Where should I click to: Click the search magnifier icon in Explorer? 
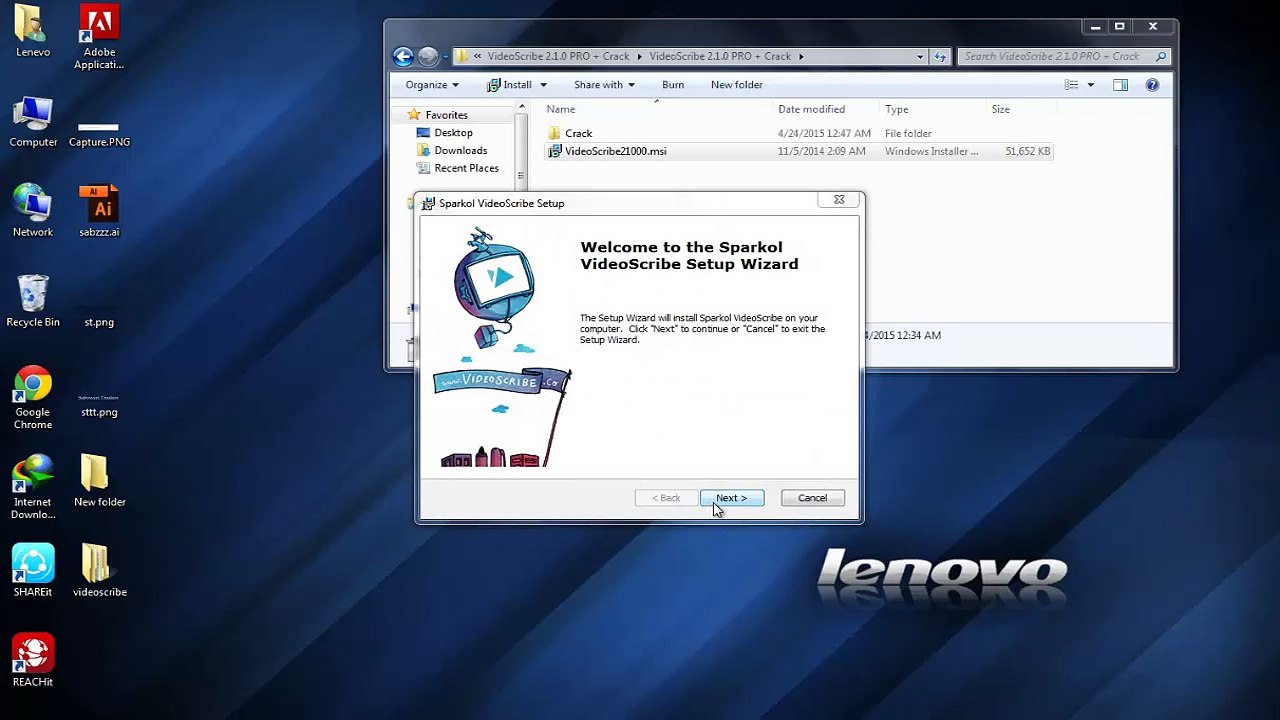(1161, 56)
